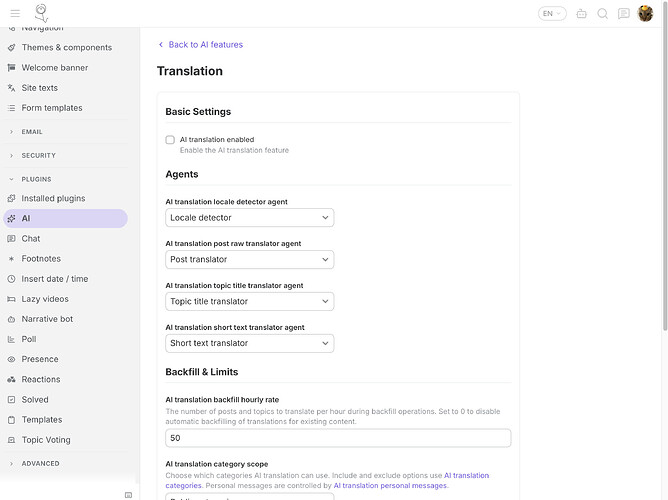
Task: Open the Locale detector agent dropdown
Action: pyautogui.click(x=250, y=218)
